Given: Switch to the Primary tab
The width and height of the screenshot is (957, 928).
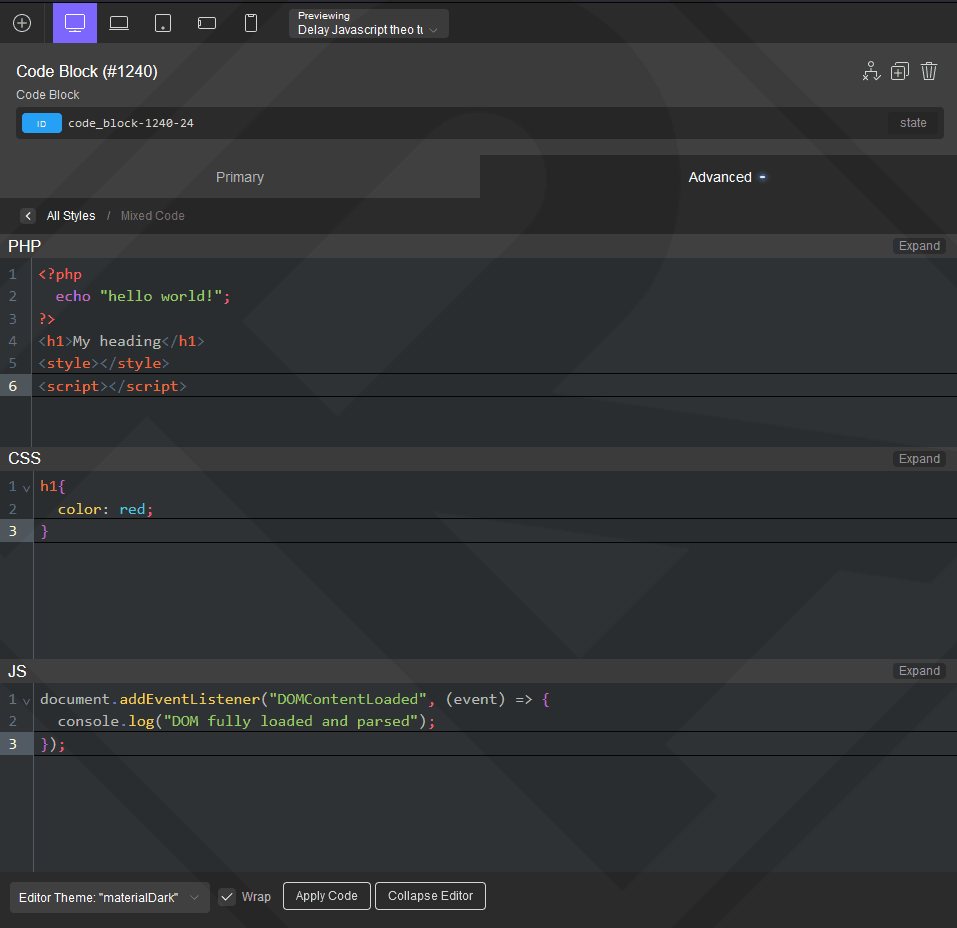Looking at the screenshot, I should tap(240, 177).
